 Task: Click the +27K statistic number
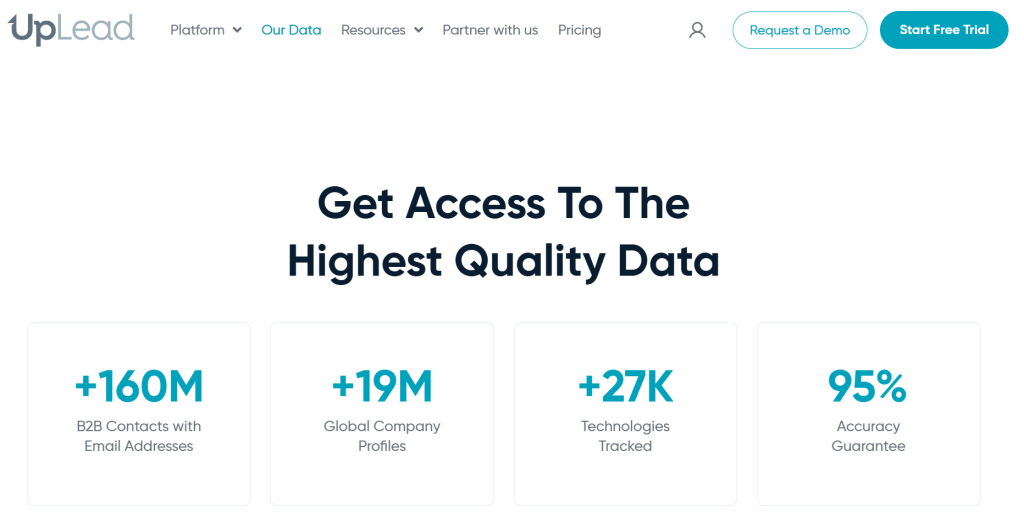(625, 386)
